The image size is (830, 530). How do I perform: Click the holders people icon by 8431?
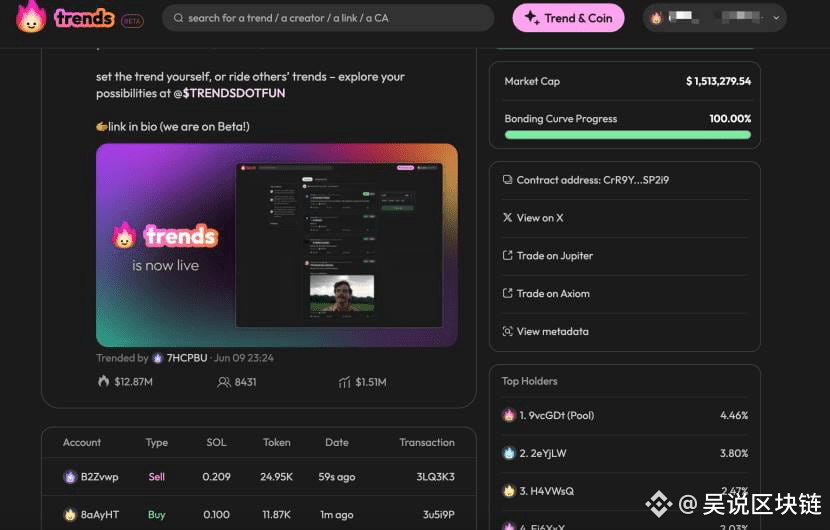point(223,382)
